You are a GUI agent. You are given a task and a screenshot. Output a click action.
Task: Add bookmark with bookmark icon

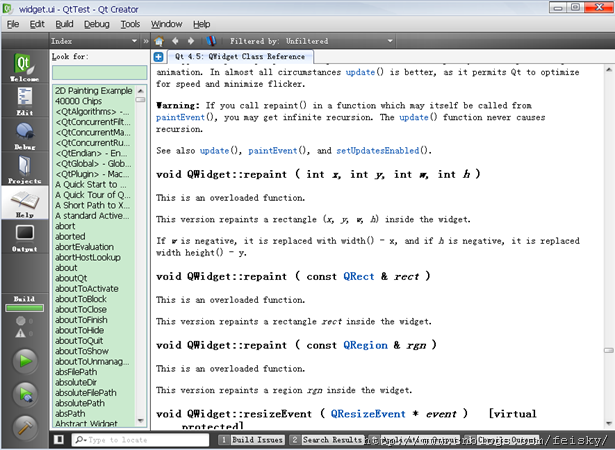(x=211, y=41)
